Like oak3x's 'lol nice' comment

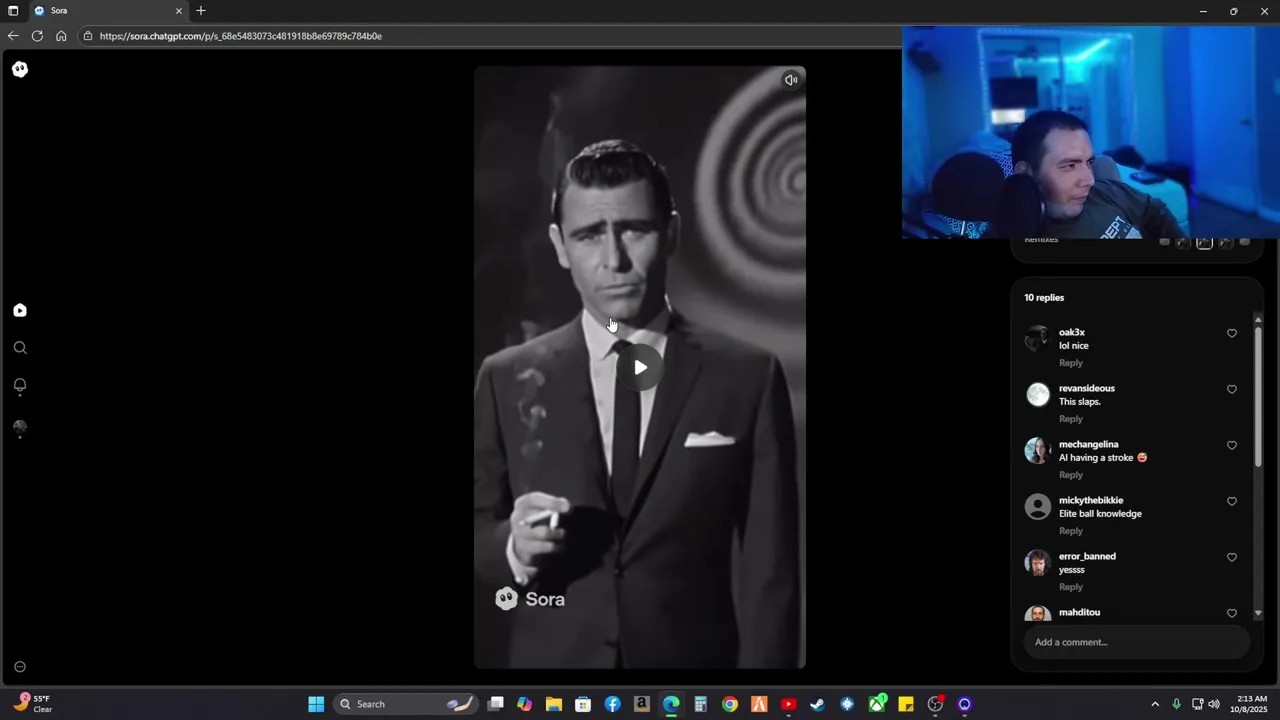pos(1232,333)
